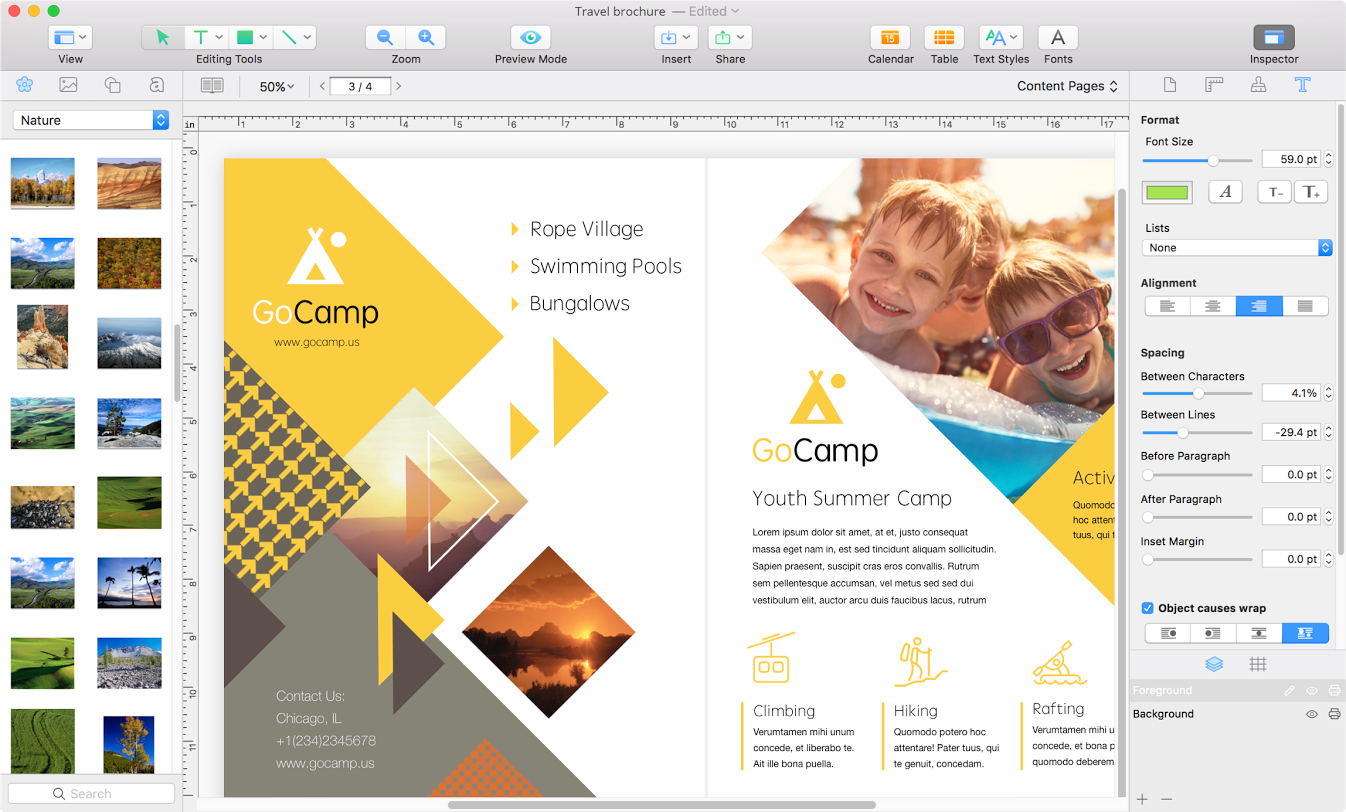Open the Lists dropdown set to None
Image resolution: width=1346 pixels, height=812 pixels.
pyautogui.click(x=1237, y=248)
